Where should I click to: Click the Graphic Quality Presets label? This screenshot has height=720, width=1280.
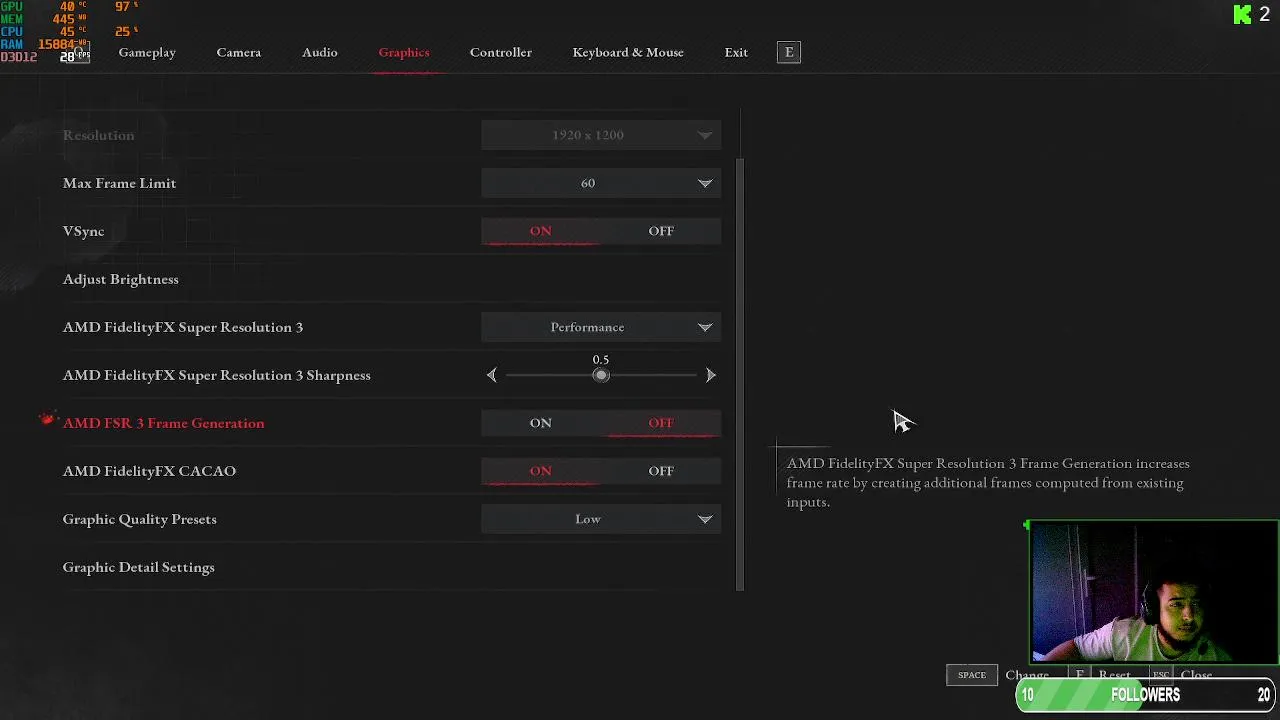(140, 519)
